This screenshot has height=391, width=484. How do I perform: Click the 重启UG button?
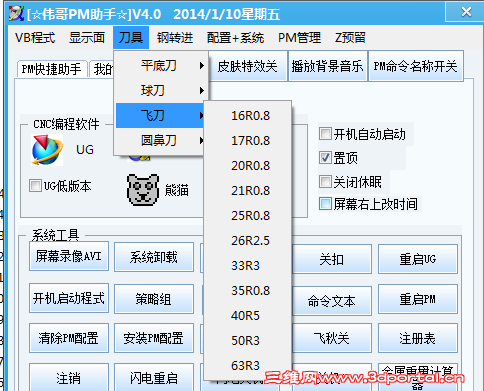click(x=418, y=259)
